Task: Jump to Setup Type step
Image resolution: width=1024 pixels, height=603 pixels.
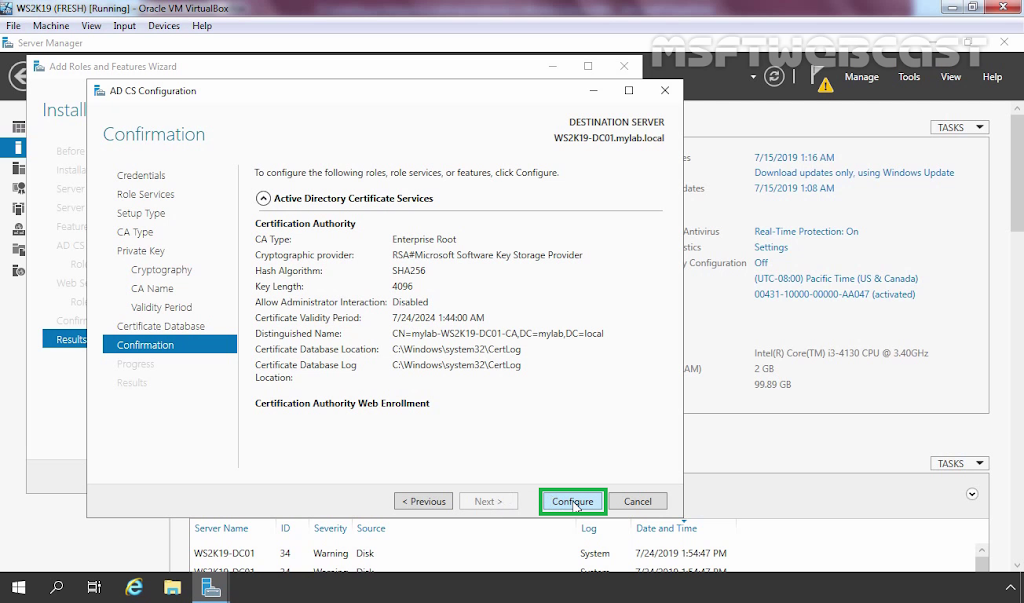Action: pyautogui.click(x=141, y=213)
